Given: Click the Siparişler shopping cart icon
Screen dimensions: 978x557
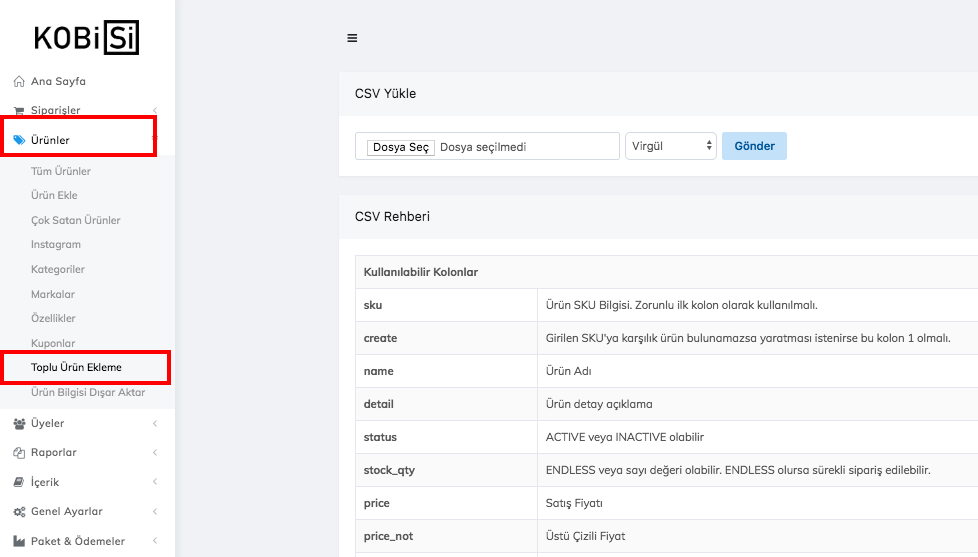Looking at the screenshot, I should click(19, 111).
